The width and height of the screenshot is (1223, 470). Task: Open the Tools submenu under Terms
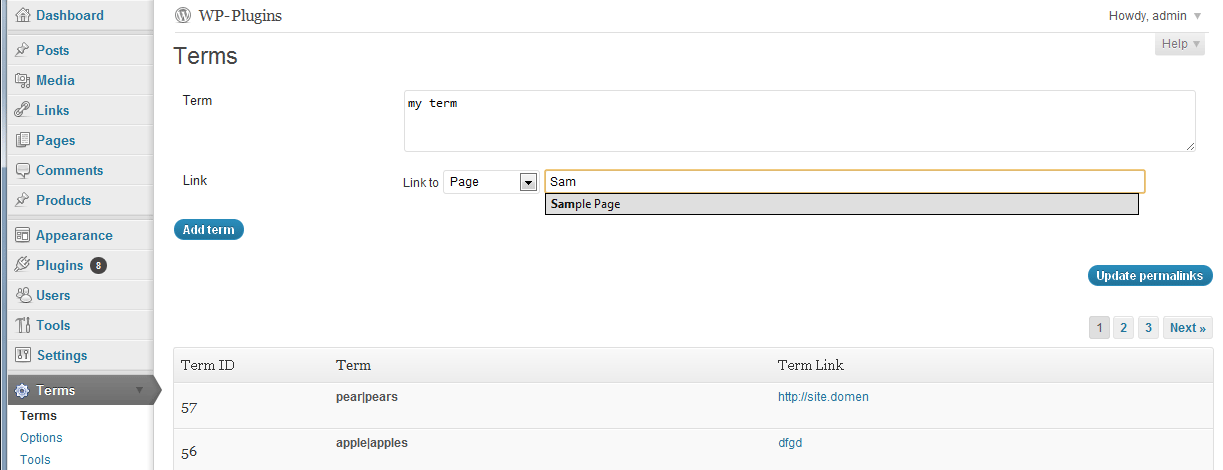click(x=35, y=460)
